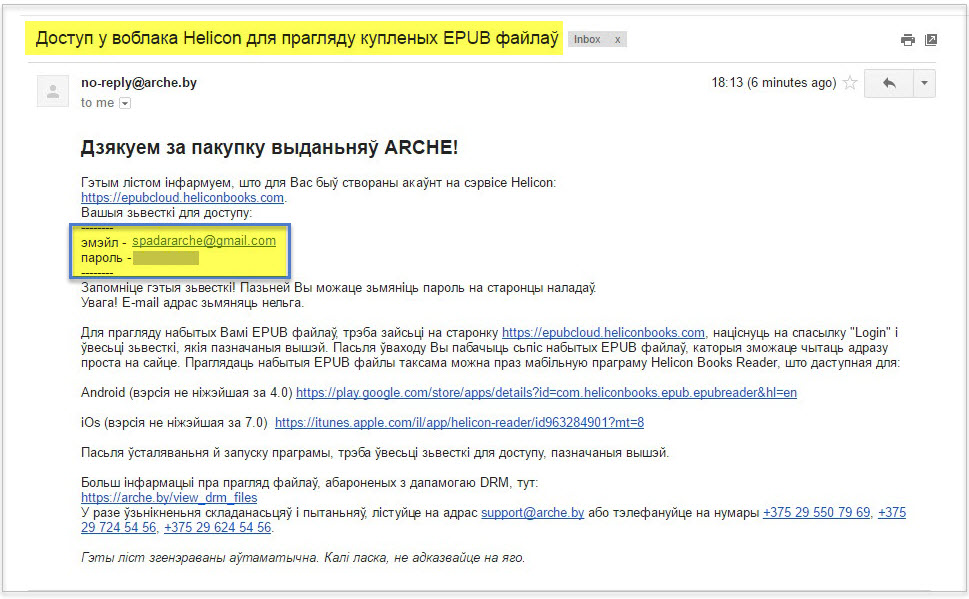
Task: Print the email using the printer icon
Action: coord(907,40)
